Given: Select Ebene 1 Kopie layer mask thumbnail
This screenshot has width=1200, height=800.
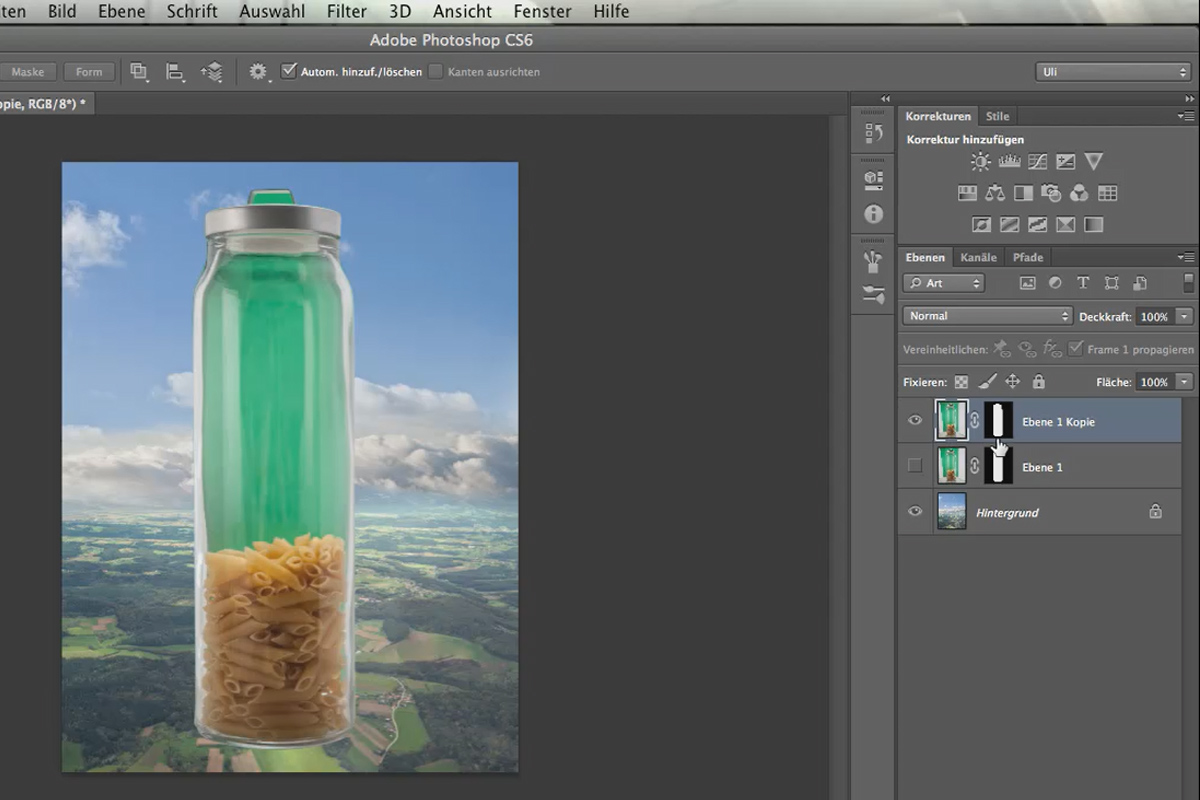Looking at the screenshot, I should [x=998, y=421].
